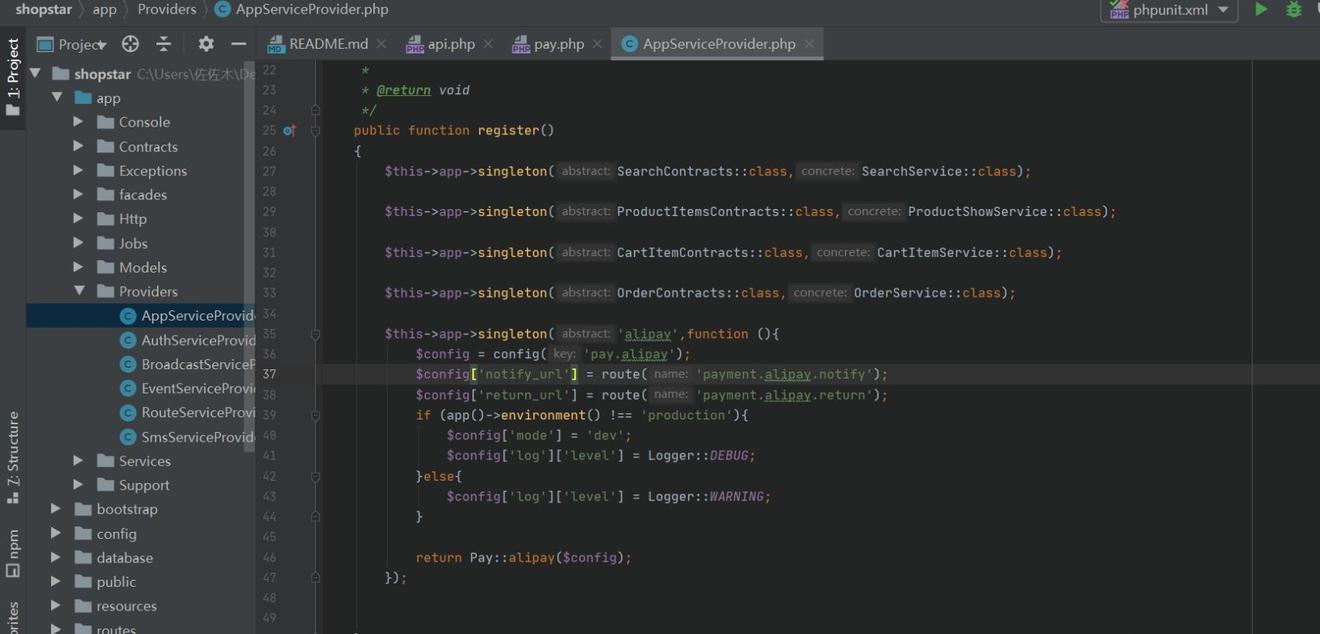Click the locate target icon in Project panel

pos(130,44)
